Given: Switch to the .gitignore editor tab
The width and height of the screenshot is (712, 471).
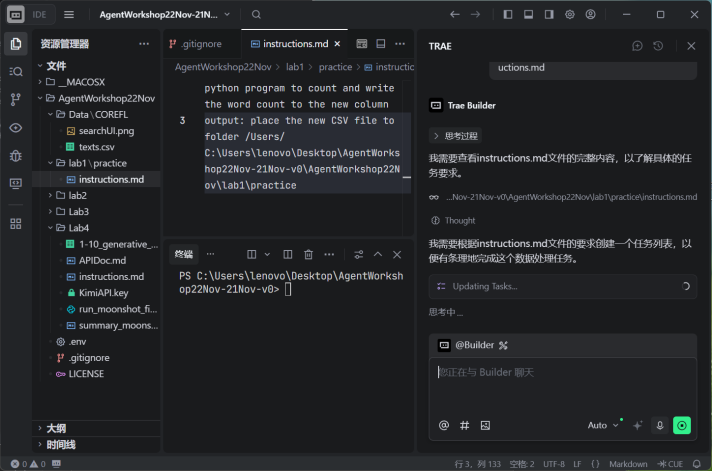Looking at the screenshot, I should [199, 44].
